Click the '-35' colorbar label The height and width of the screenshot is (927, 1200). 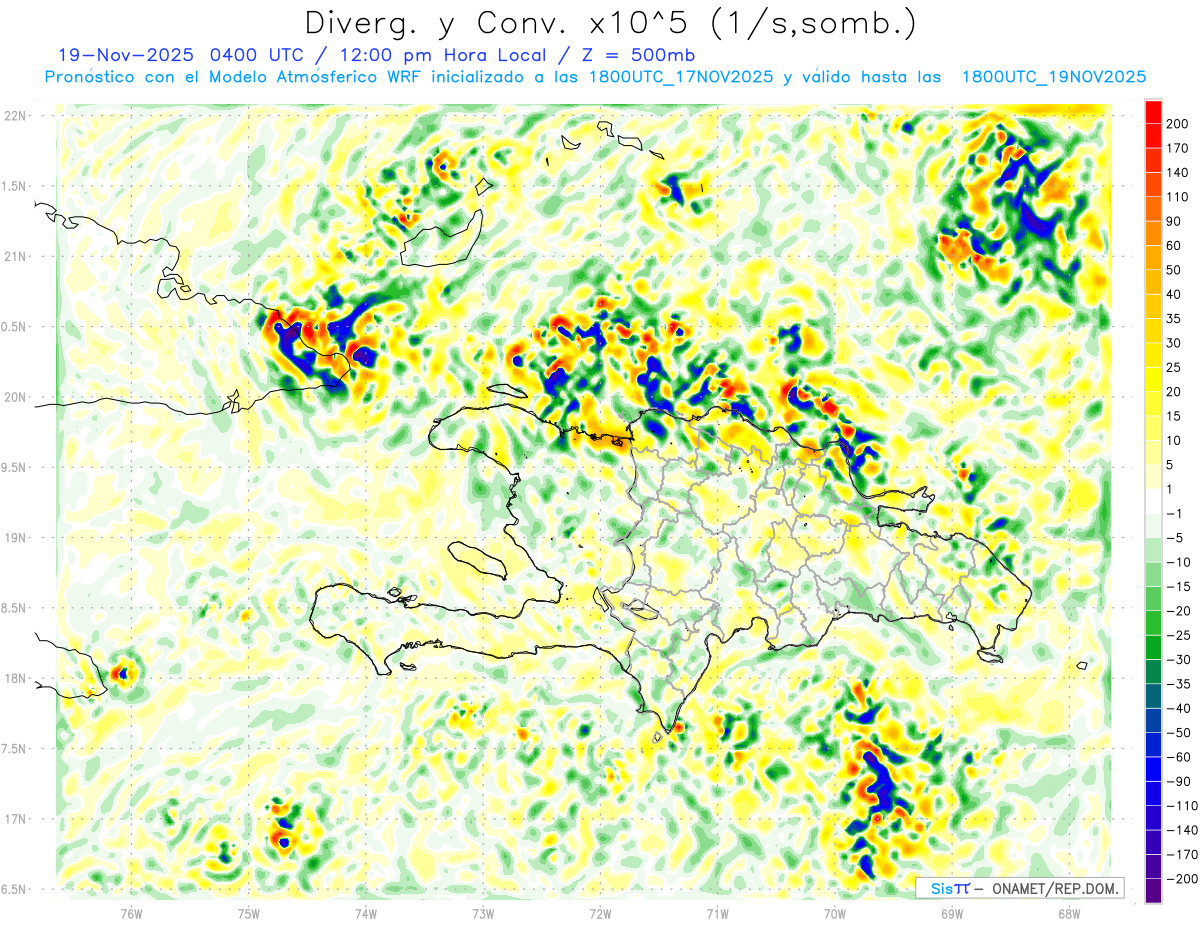tap(1177, 683)
